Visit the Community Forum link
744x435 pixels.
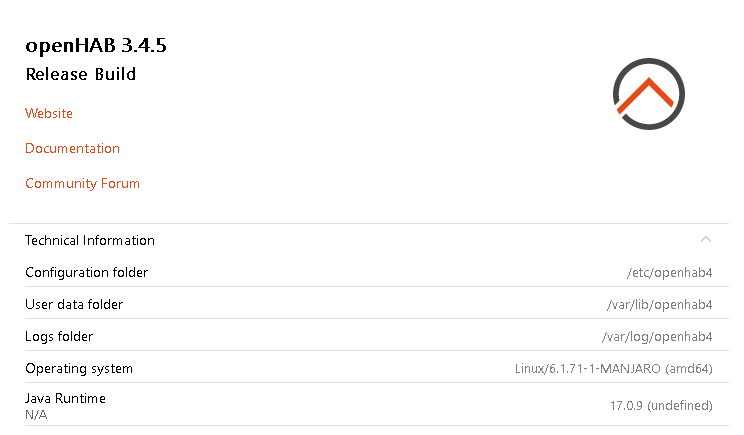click(83, 184)
